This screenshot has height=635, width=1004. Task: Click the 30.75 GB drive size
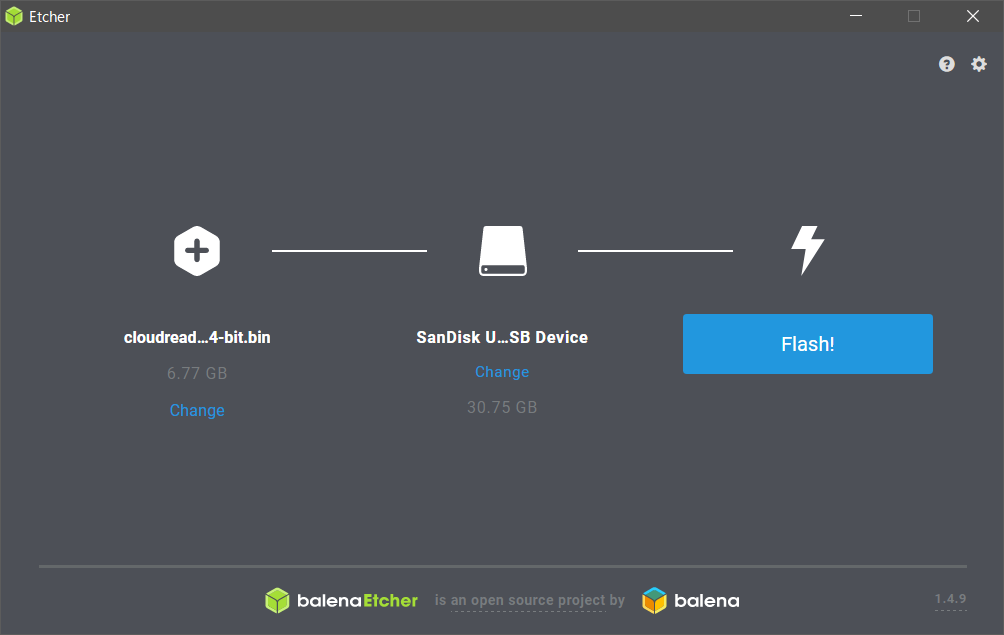coord(502,407)
